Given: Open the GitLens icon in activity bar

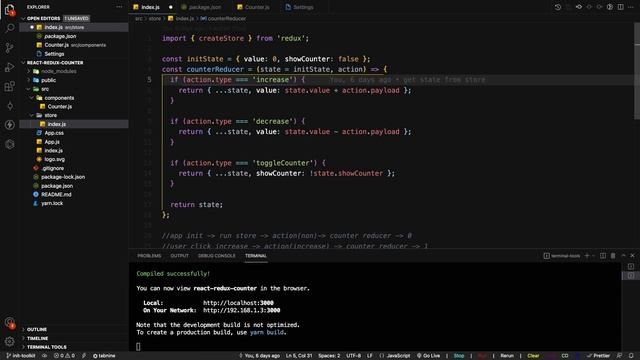Looking at the screenshot, I should pos(9,106).
